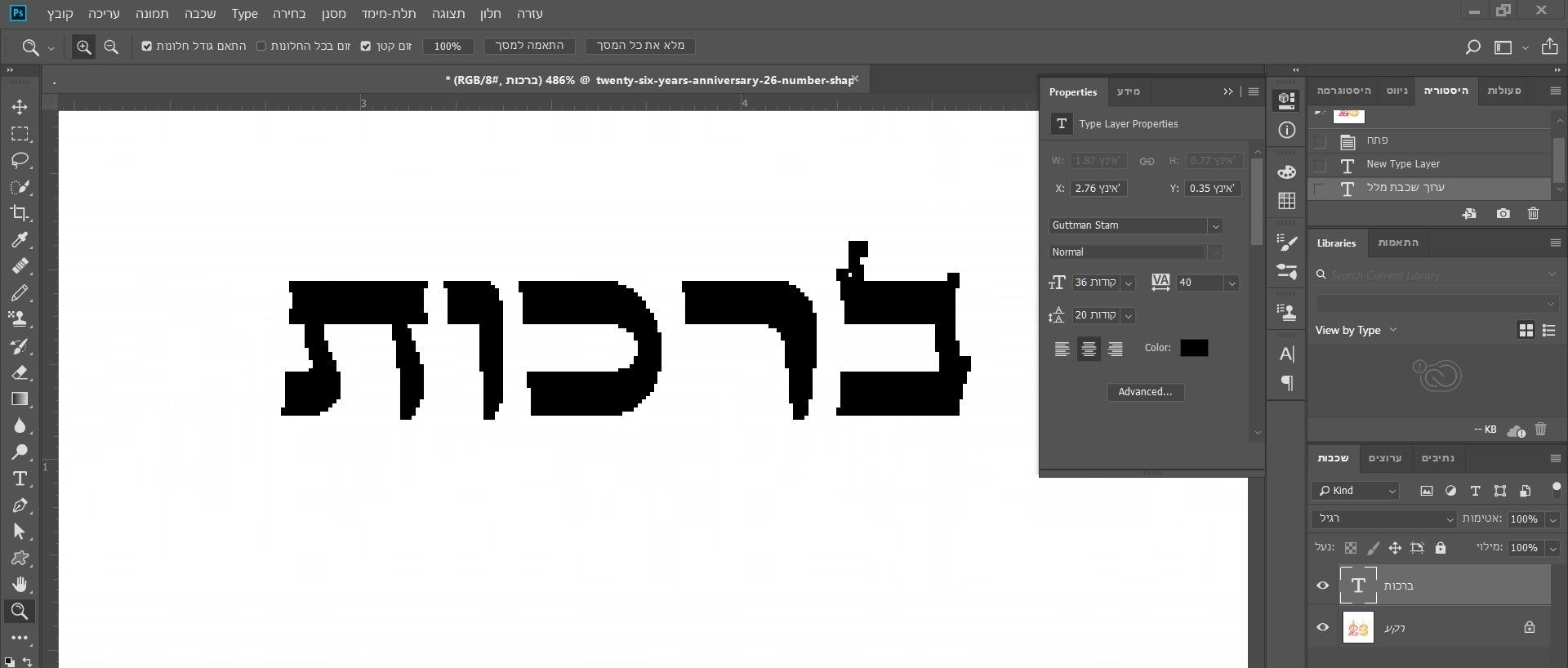Toggle history brush source for פתח state
Image resolution: width=1568 pixels, height=668 pixels.
pos(1320,141)
